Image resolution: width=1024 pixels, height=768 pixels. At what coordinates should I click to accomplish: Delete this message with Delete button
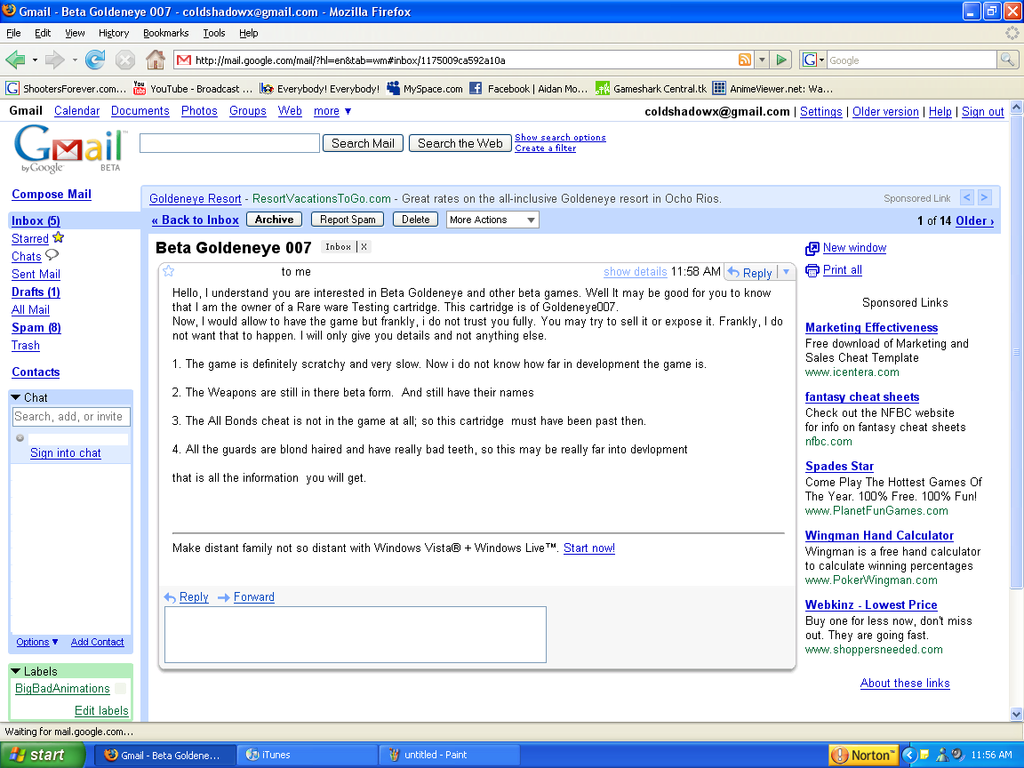[x=415, y=219]
